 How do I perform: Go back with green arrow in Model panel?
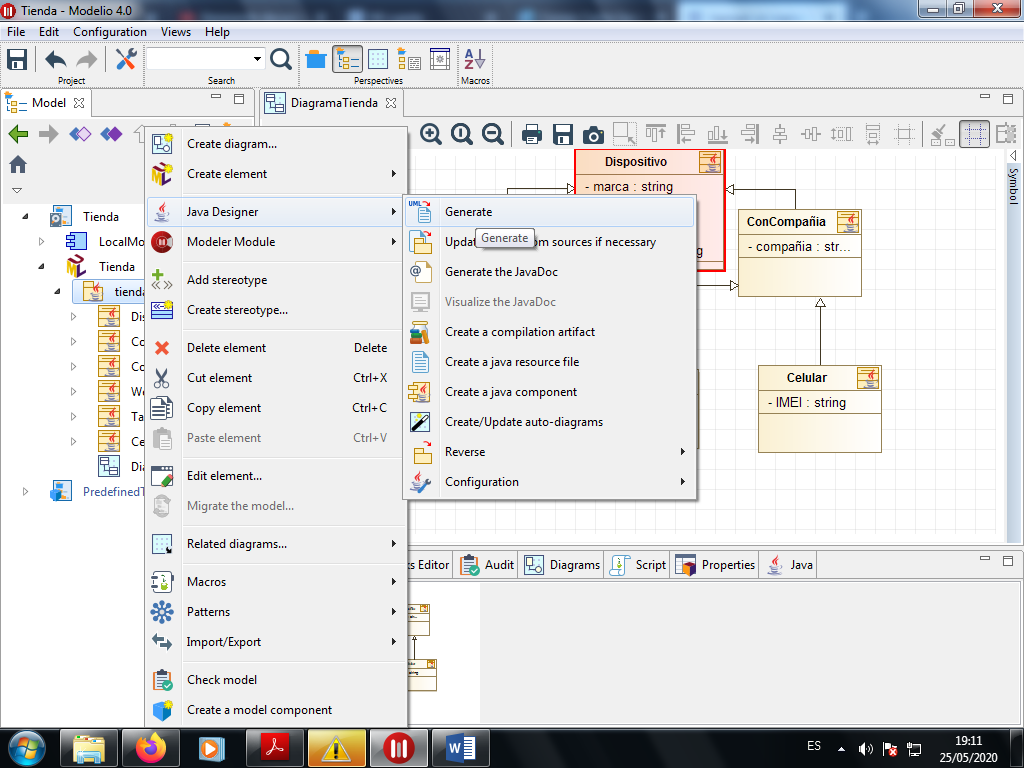click(x=18, y=135)
